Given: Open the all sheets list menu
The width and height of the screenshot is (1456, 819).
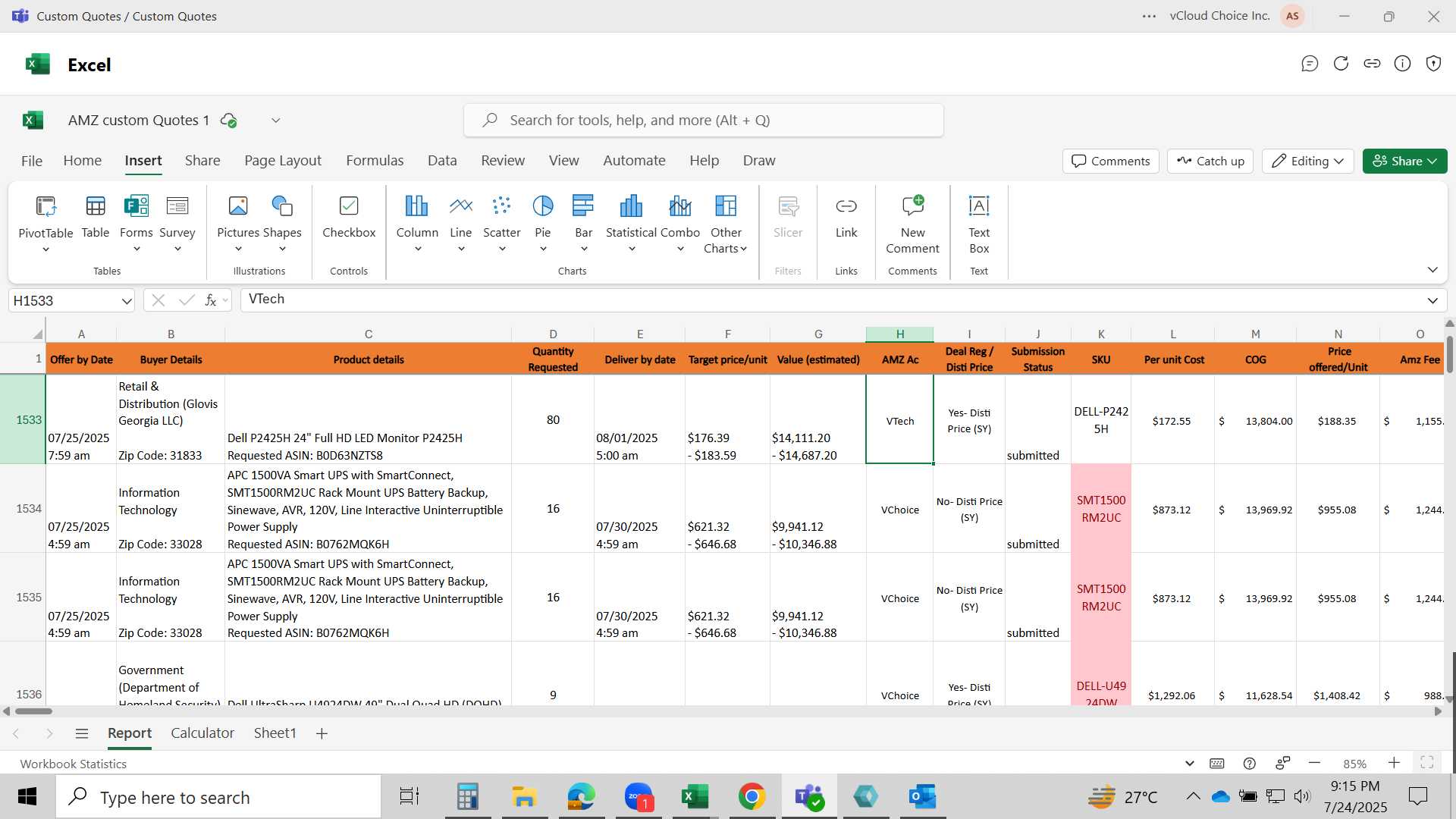Looking at the screenshot, I should click(x=82, y=733).
